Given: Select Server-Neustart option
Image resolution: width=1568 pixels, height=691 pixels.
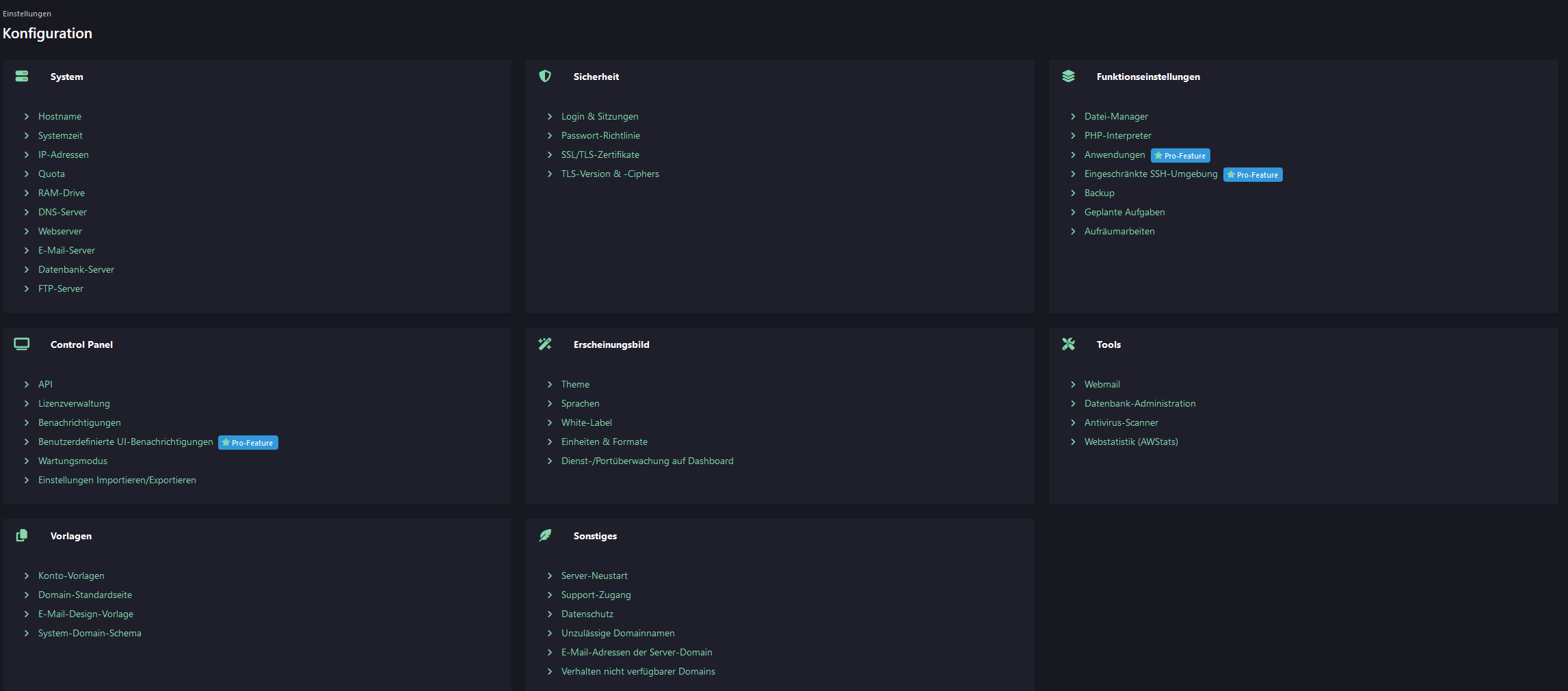Looking at the screenshot, I should [594, 576].
